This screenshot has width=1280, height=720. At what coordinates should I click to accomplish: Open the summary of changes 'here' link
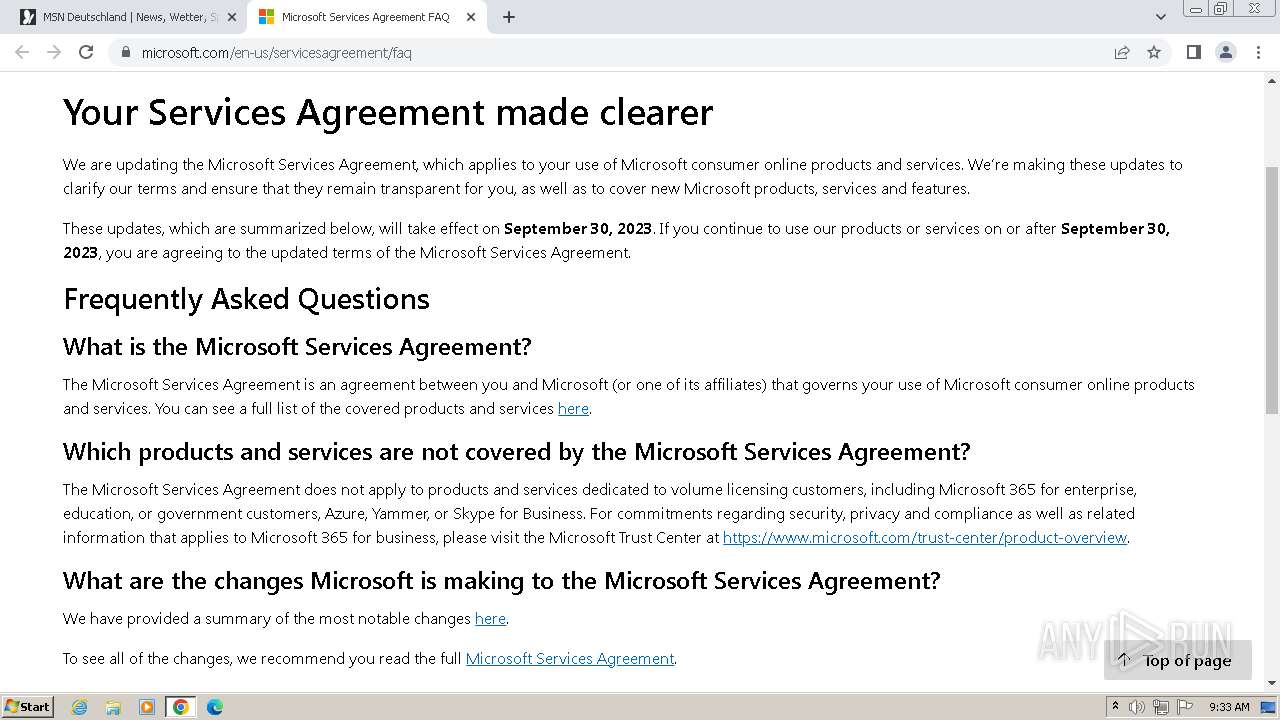click(490, 618)
